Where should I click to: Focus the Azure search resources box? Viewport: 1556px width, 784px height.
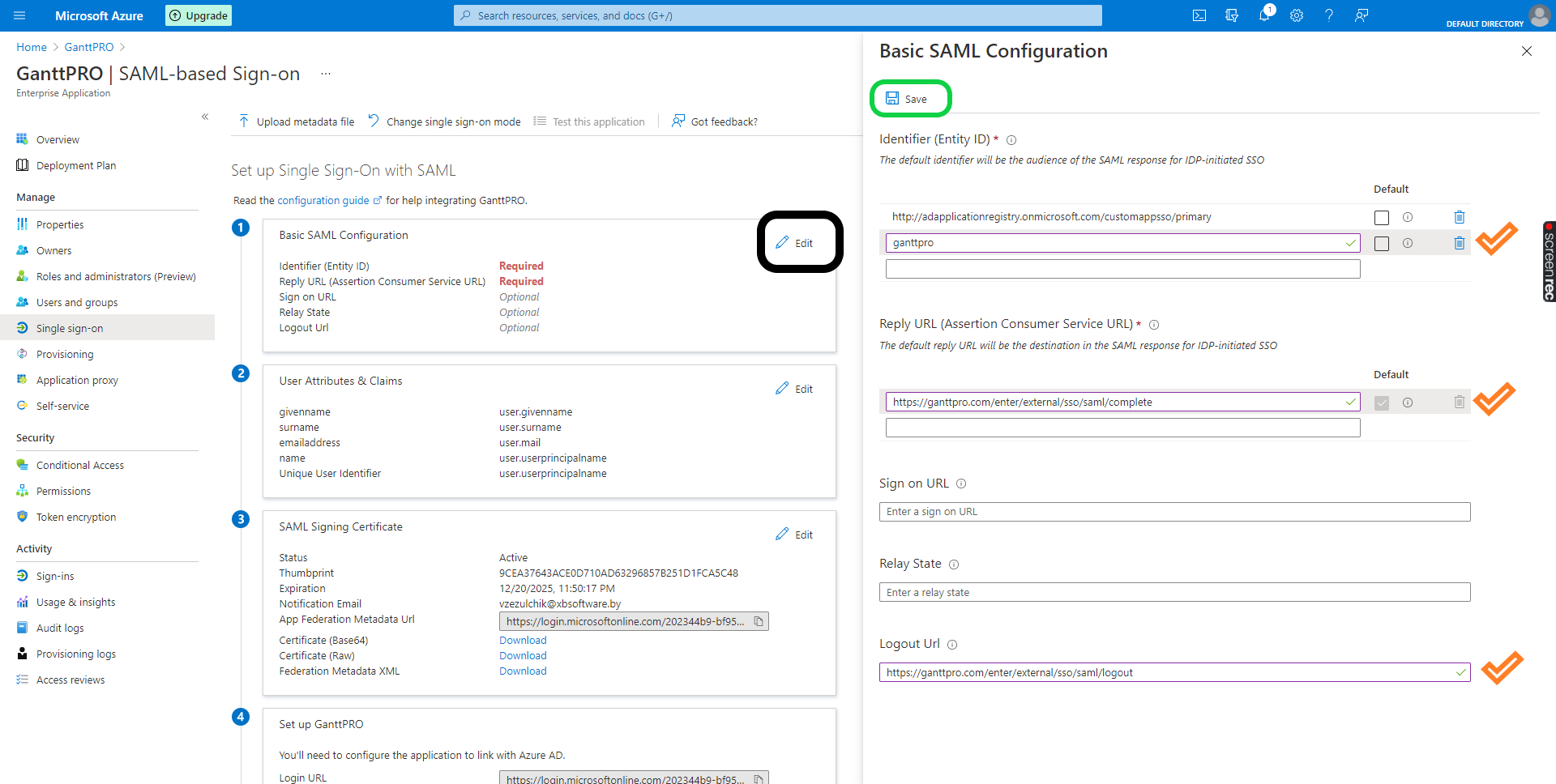tap(778, 15)
